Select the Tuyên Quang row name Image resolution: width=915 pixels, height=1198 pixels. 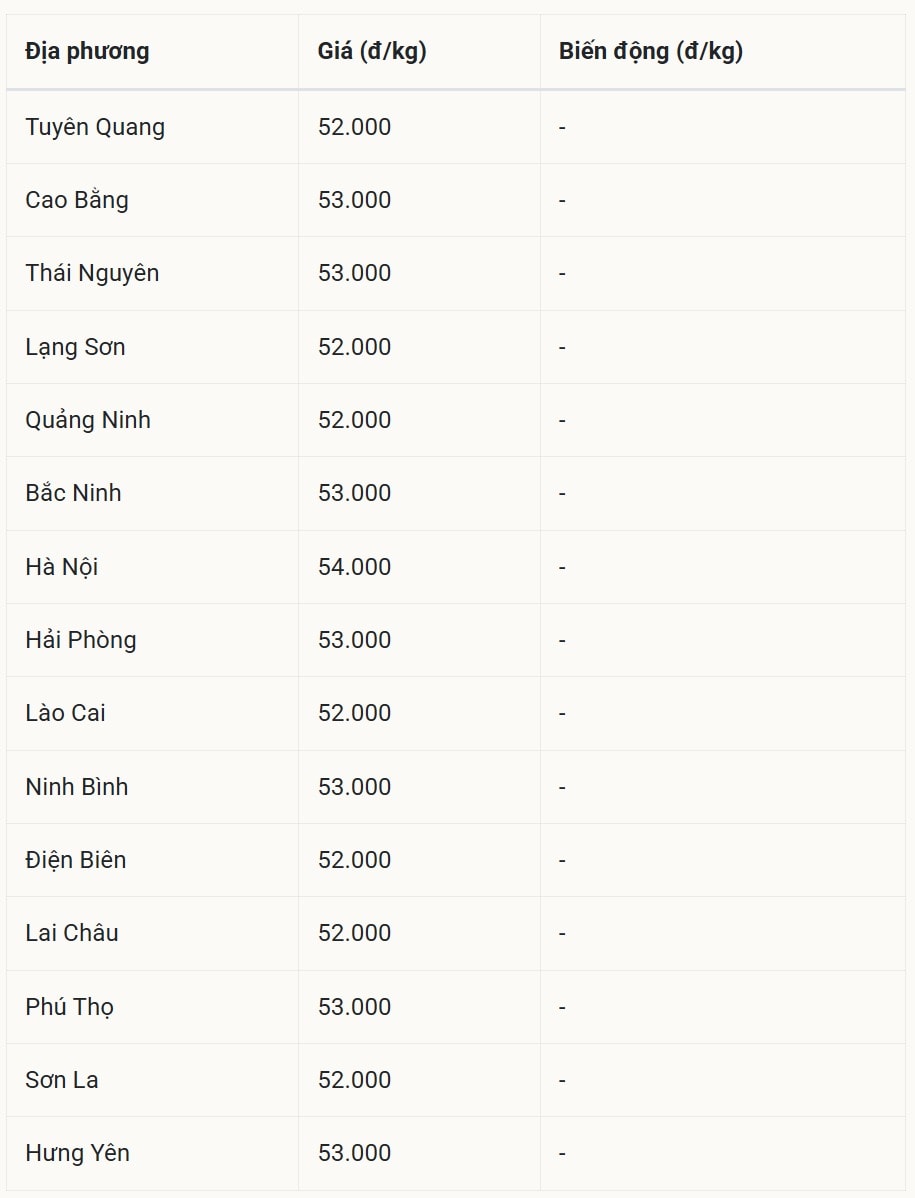coord(95,127)
